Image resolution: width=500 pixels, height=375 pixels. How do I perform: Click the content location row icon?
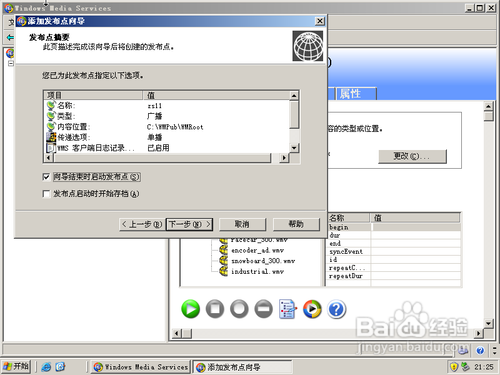51,127
